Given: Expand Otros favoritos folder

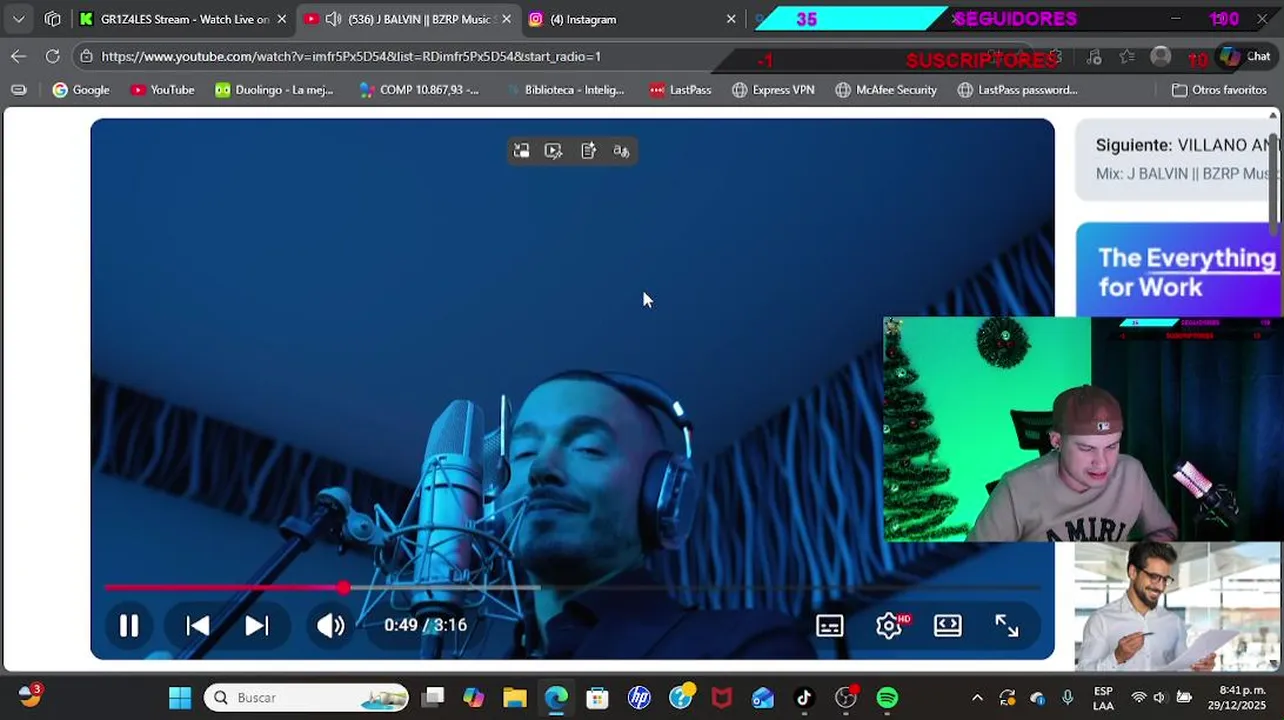Looking at the screenshot, I should [1219, 90].
